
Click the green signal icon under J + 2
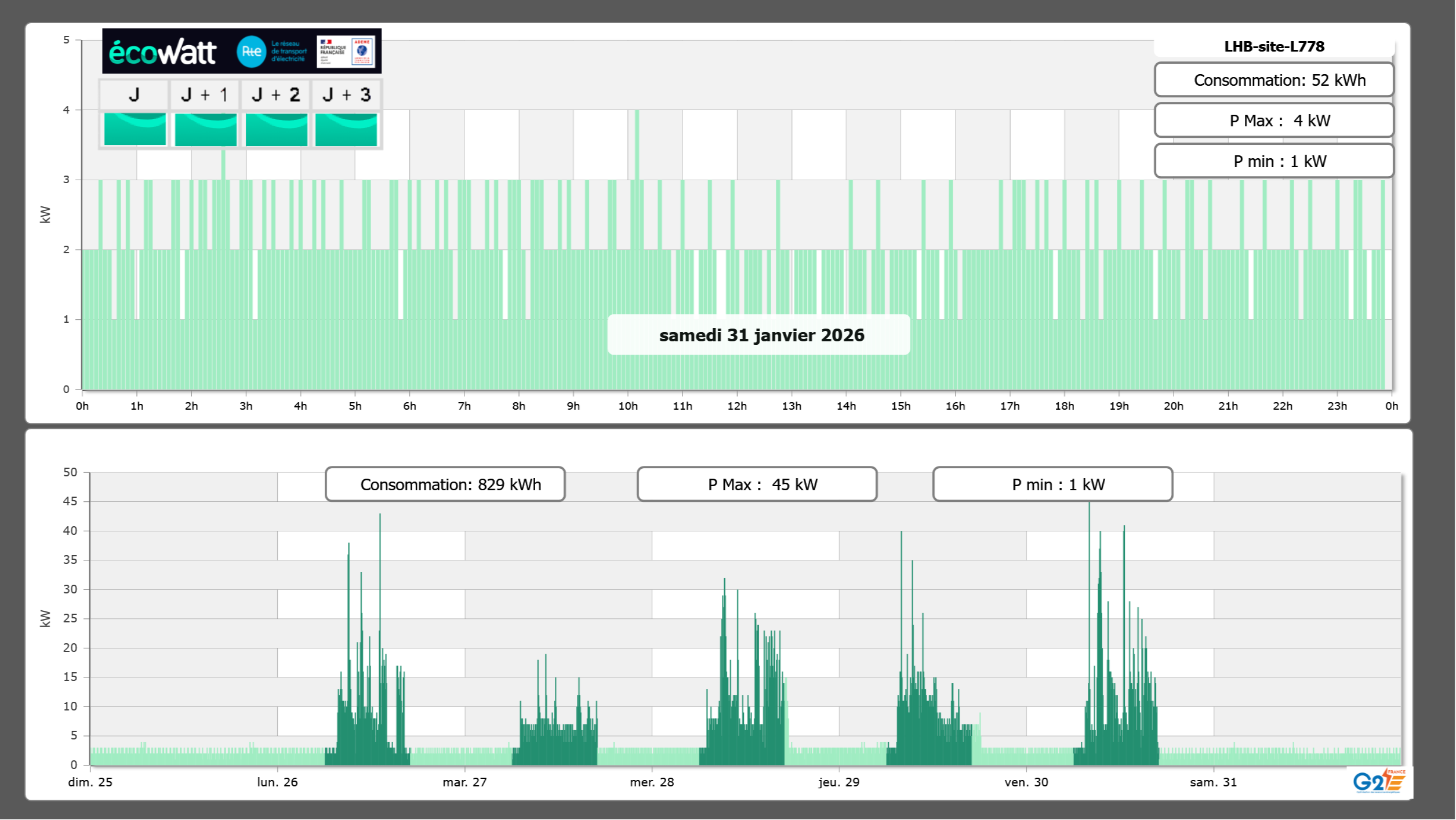(276, 129)
